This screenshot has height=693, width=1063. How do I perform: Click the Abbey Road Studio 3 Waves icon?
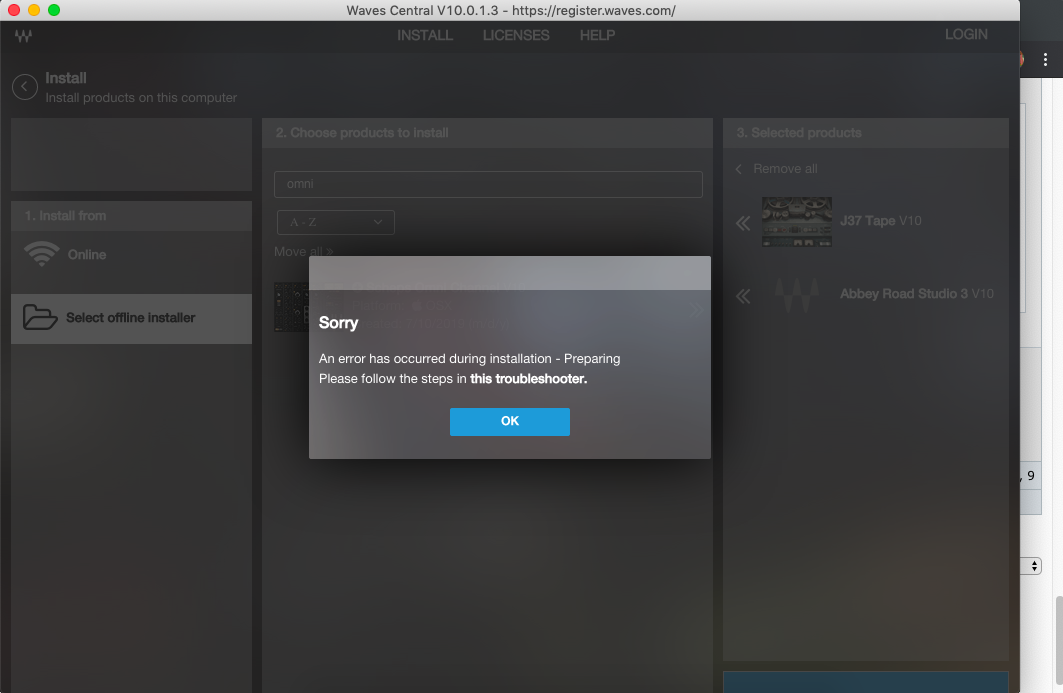click(796, 295)
